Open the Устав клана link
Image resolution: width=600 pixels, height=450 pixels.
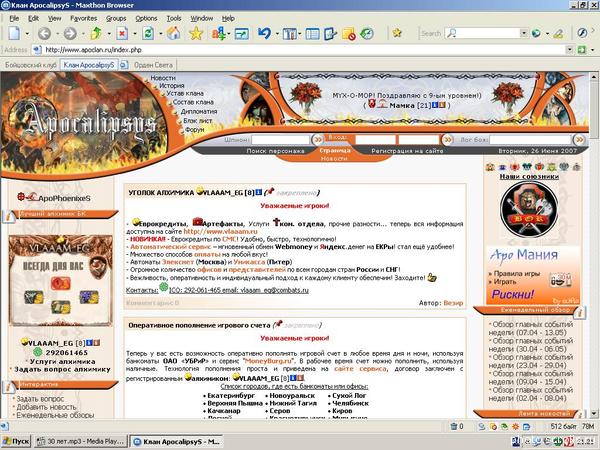[x=185, y=93]
